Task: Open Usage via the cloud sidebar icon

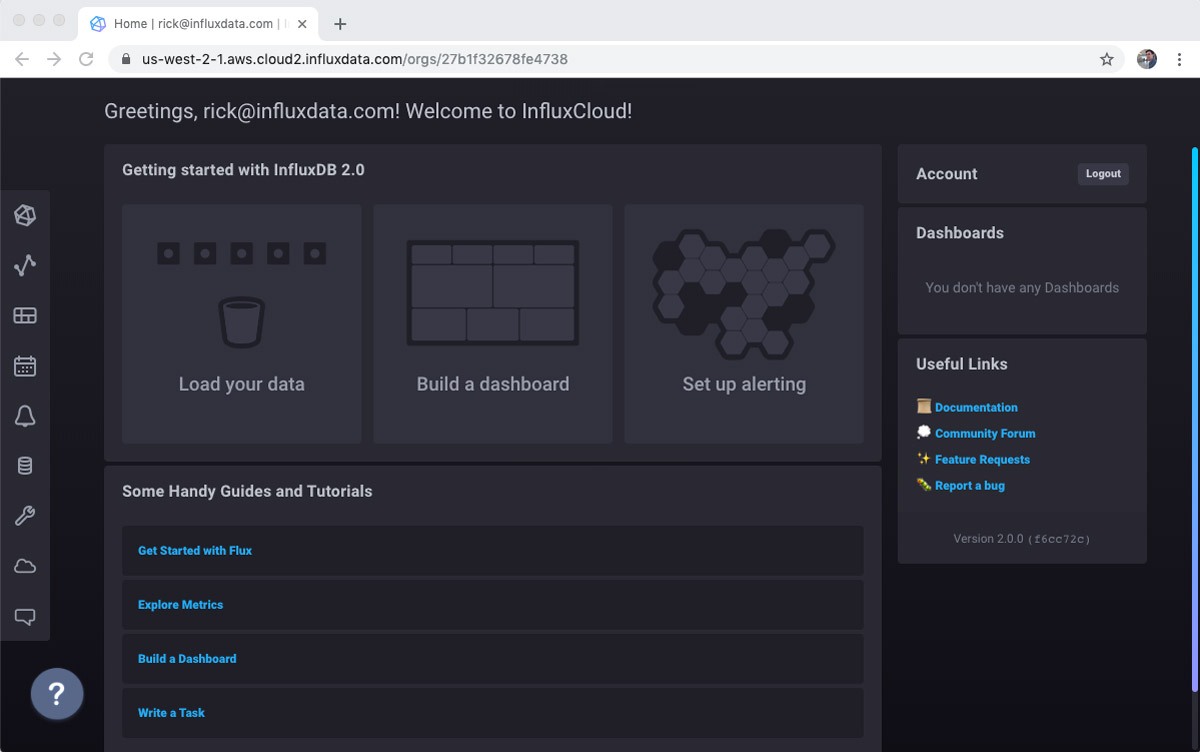Action: tap(25, 565)
